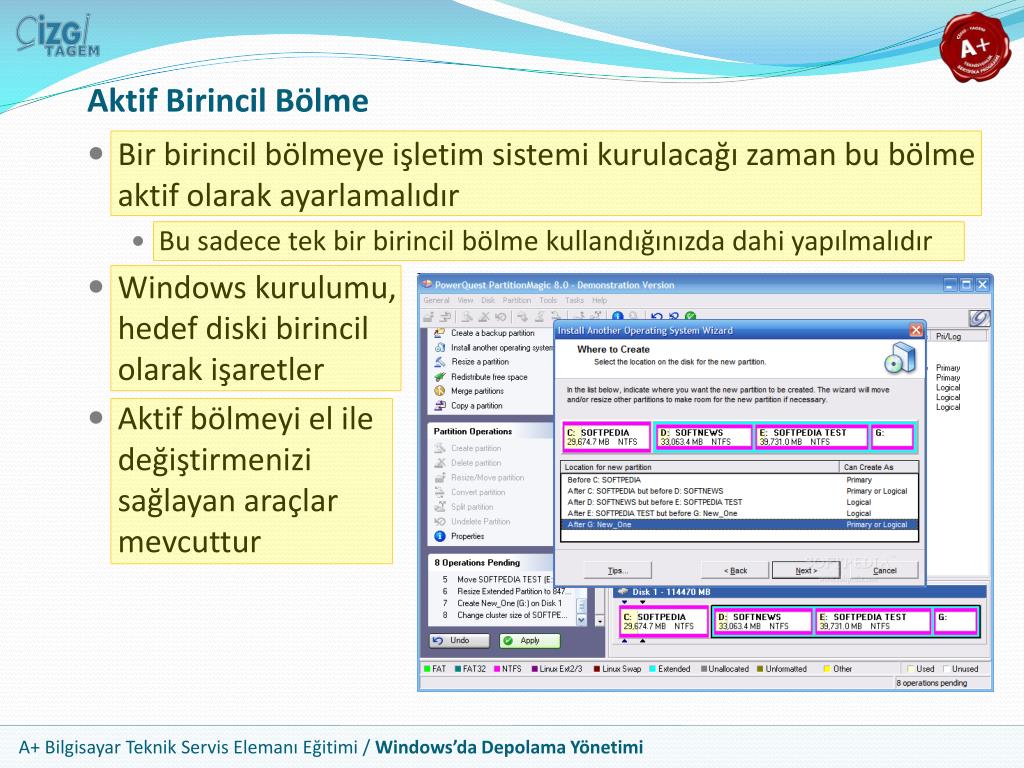
Task: Click footer text 'Windows'da Depolama Yönetimi'
Action: click(x=509, y=747)
